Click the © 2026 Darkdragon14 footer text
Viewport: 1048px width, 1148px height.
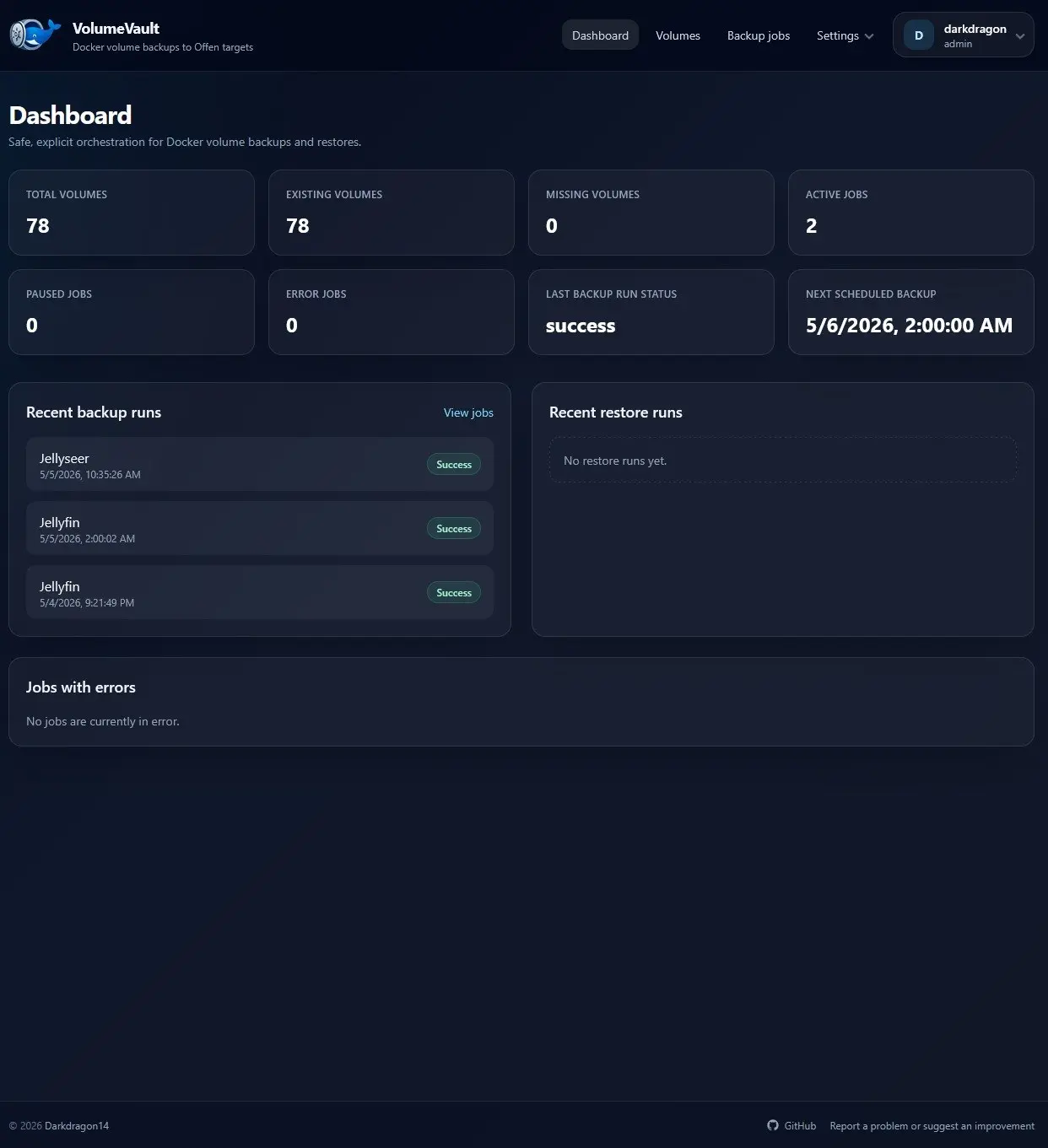point(59,1126)
